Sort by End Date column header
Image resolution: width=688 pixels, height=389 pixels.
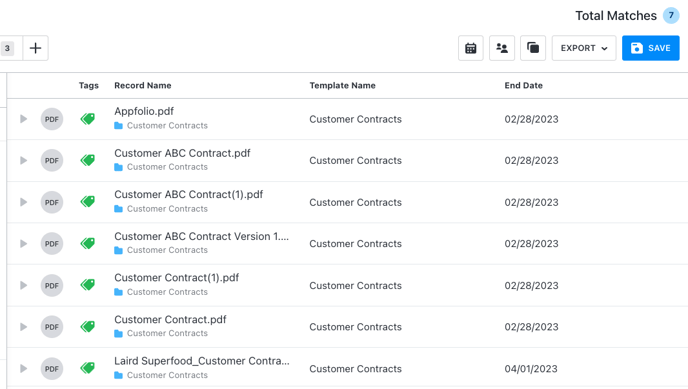pyautogui.click(x=523, y=86)
